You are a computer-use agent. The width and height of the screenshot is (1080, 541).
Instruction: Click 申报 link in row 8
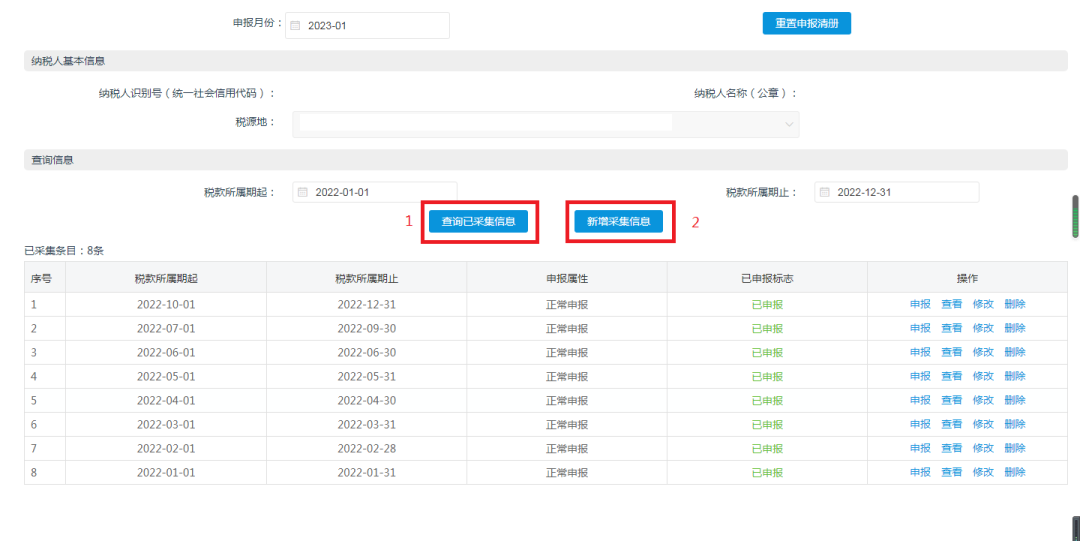click(x=920, y=473)
